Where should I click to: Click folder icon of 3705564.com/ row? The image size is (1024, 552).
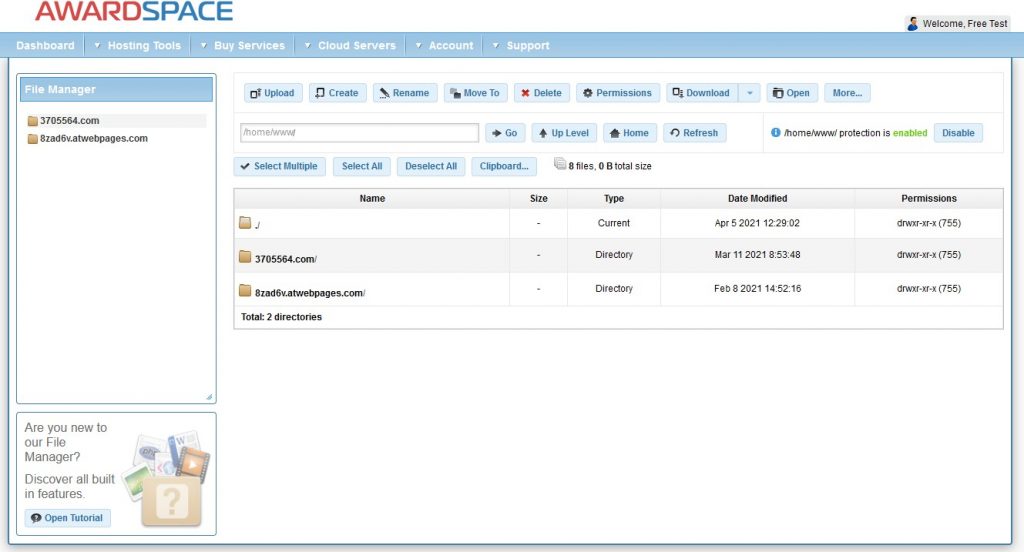coord(245,256)
